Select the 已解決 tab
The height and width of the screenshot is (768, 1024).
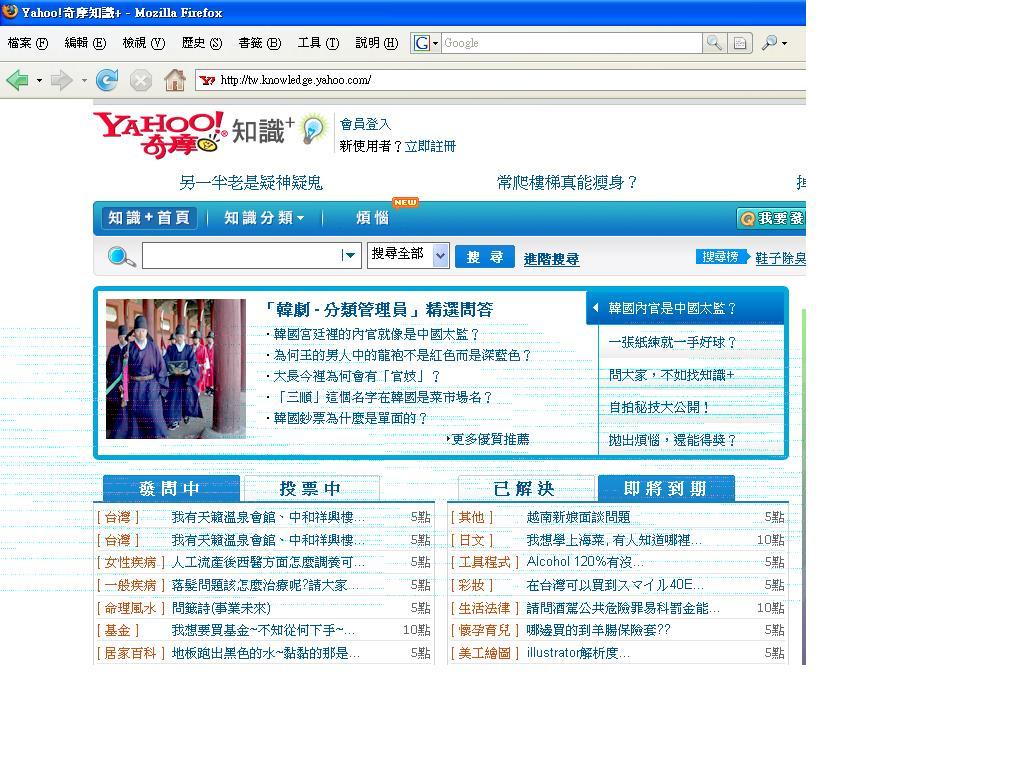click(x=524, y=488)
